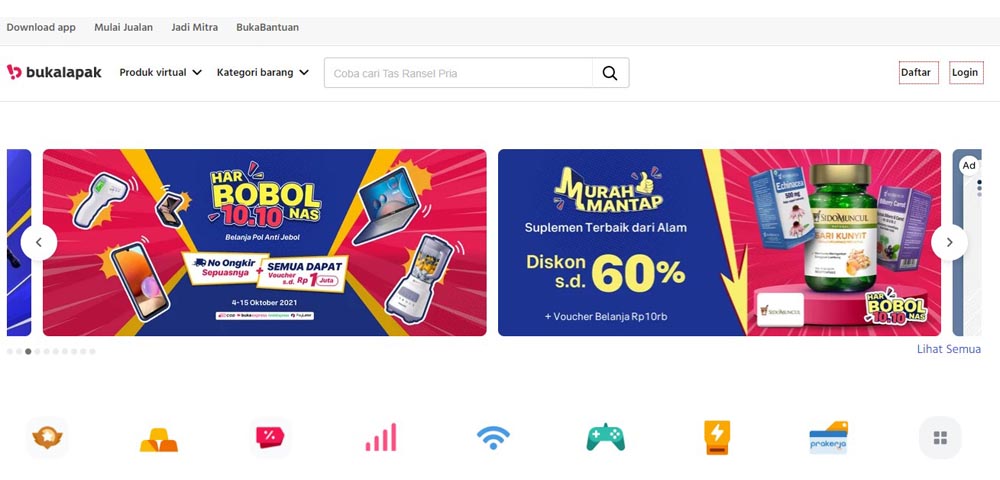Open the Download app menu item

pos(41,27)
